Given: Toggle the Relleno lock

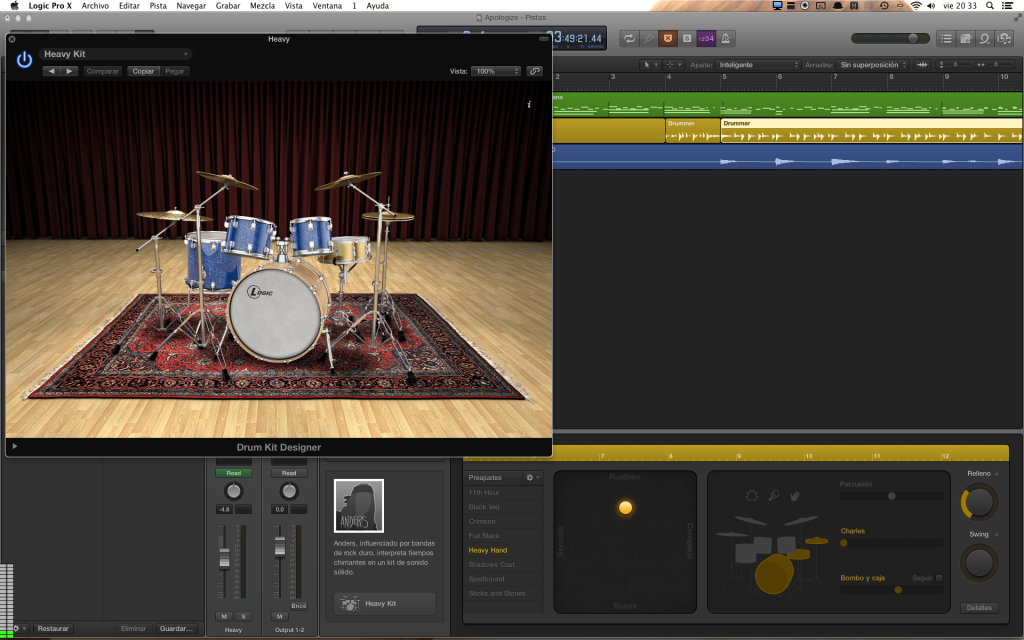Looking at the screenshot, I should 997,473.
